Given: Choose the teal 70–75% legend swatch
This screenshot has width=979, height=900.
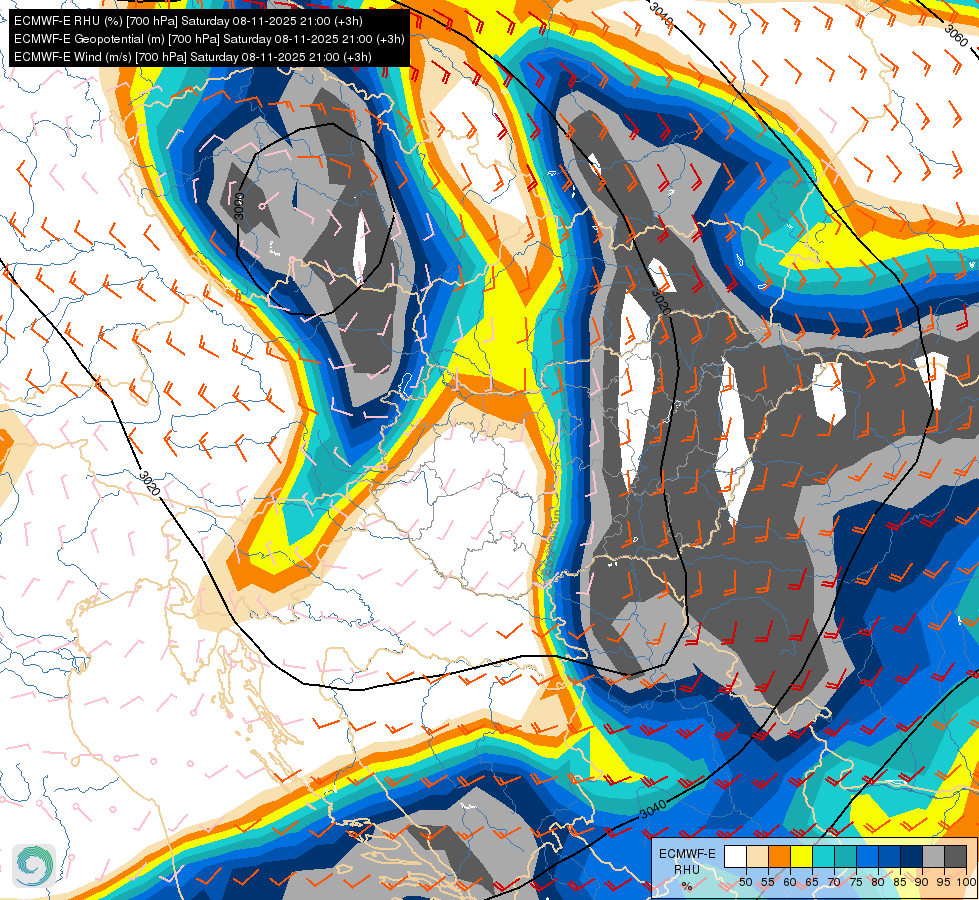Looking at the screenshot, I should [x=845, y=856].
